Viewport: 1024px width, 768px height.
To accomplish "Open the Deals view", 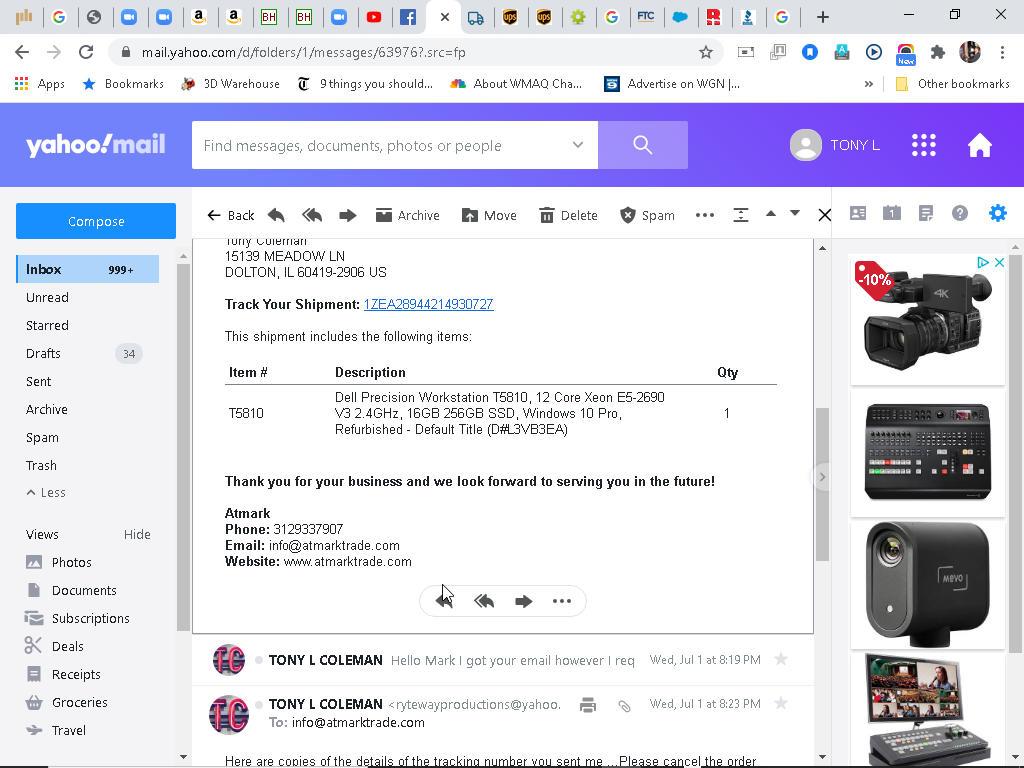I will point(54,647).
